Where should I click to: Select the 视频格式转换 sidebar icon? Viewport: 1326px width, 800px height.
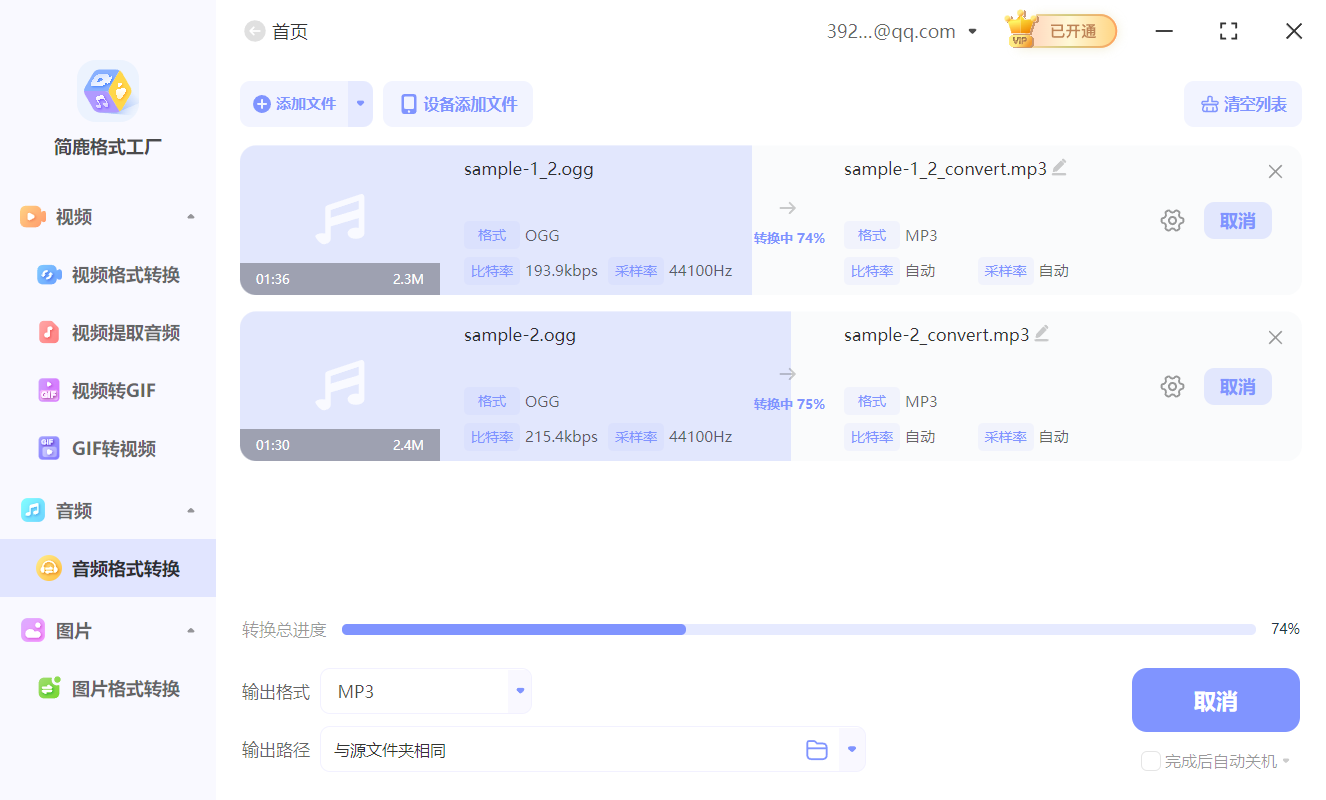click(x=47, y=274)
